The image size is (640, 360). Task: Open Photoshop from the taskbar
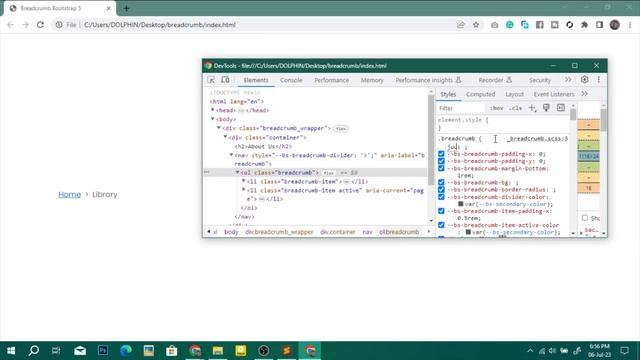(x=103, y=351)
